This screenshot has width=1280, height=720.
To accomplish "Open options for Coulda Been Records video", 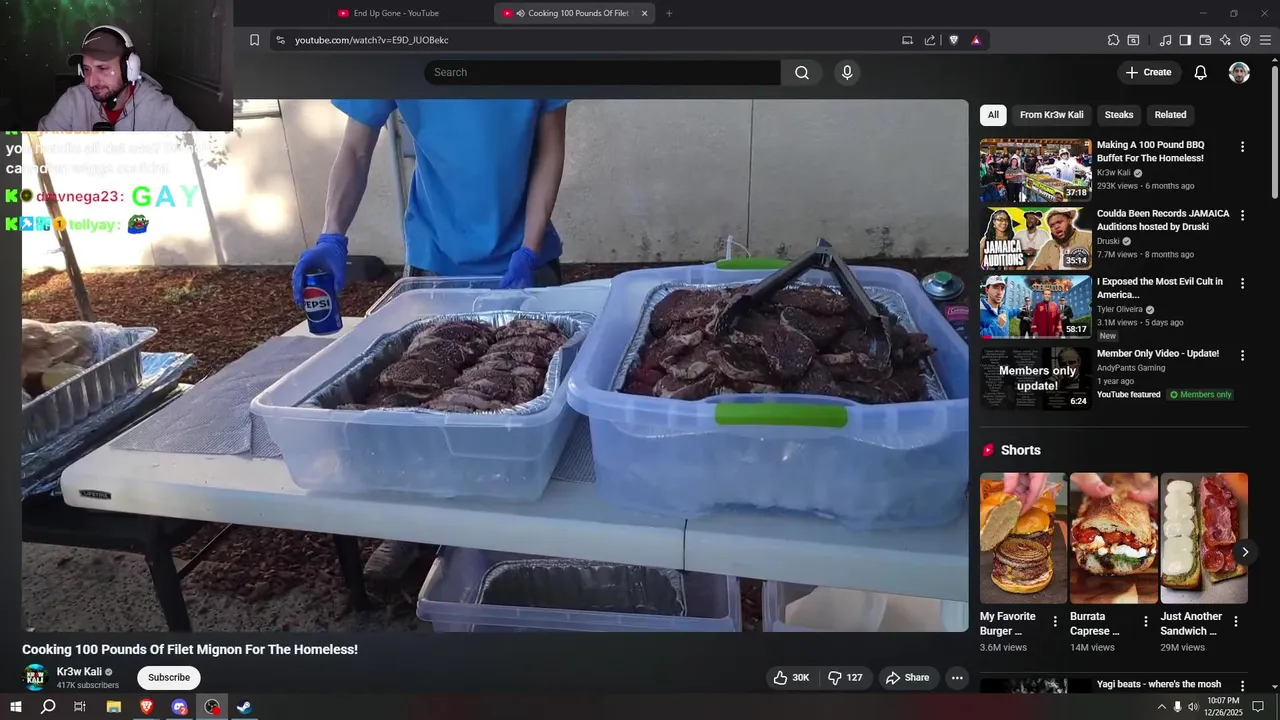I will 1242,215.
